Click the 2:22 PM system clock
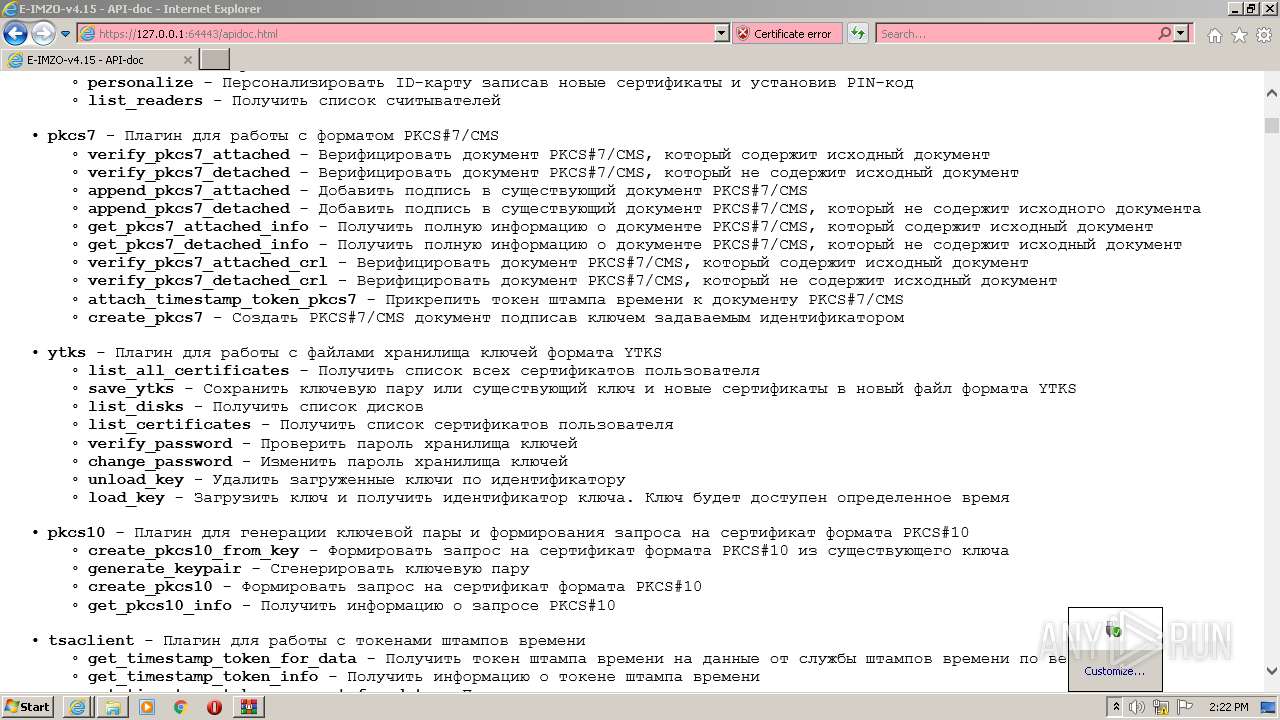Image resolution: width=1280 pixels, height=720 pixels. pos(1228,707)
